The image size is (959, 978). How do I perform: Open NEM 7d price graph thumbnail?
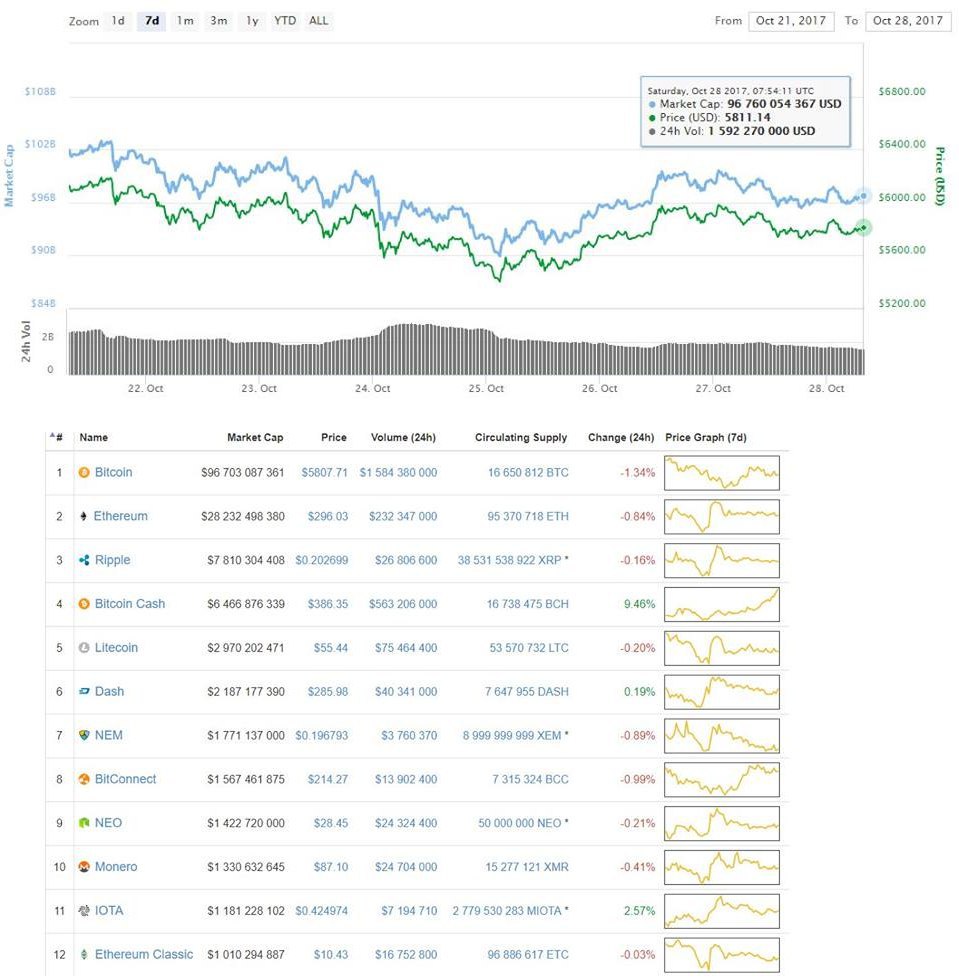tap(722, 735)
